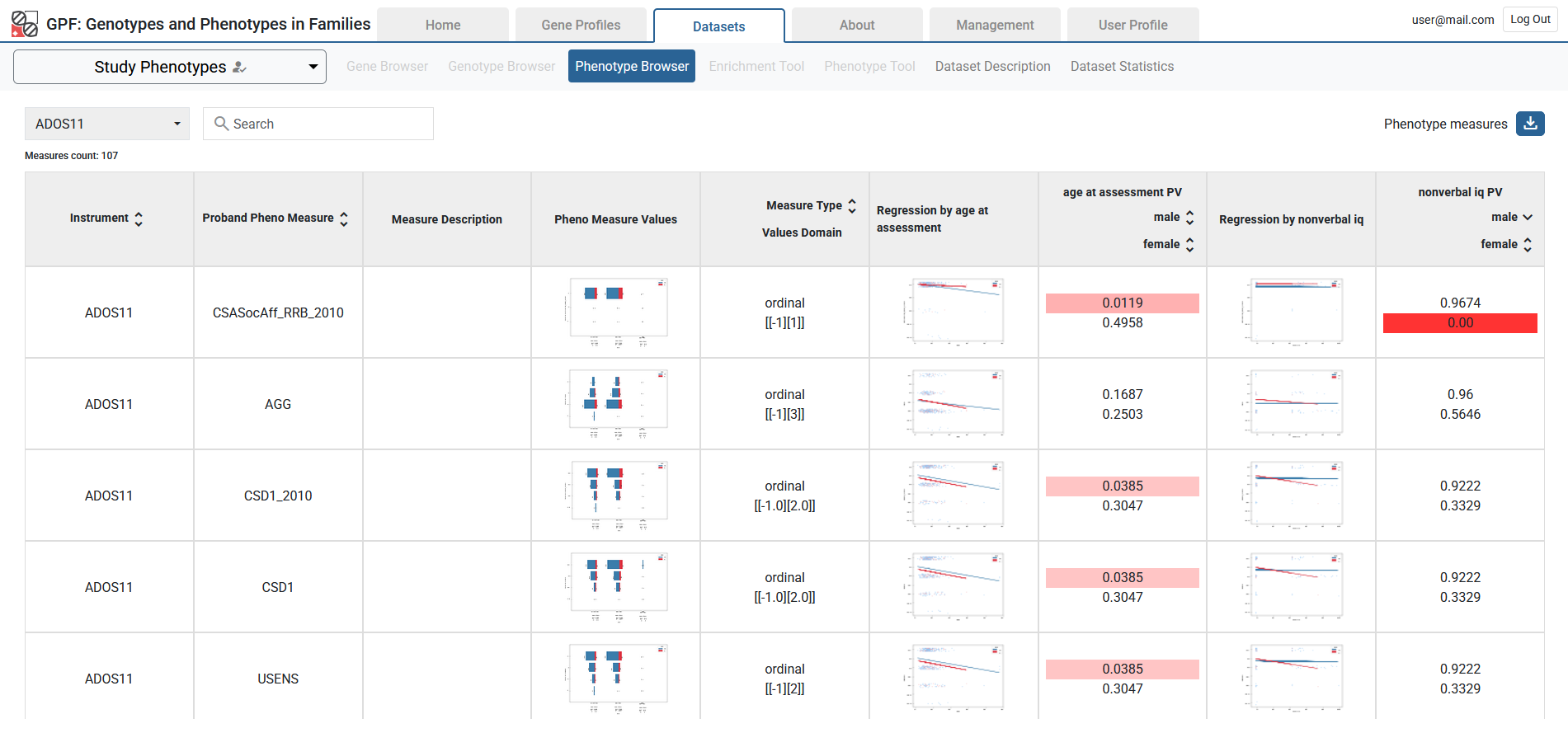This screenshot has width=1568, height=747.
Task: Sort by Proband Pheno Measure arrows
Action: click(x=344, y=218)
